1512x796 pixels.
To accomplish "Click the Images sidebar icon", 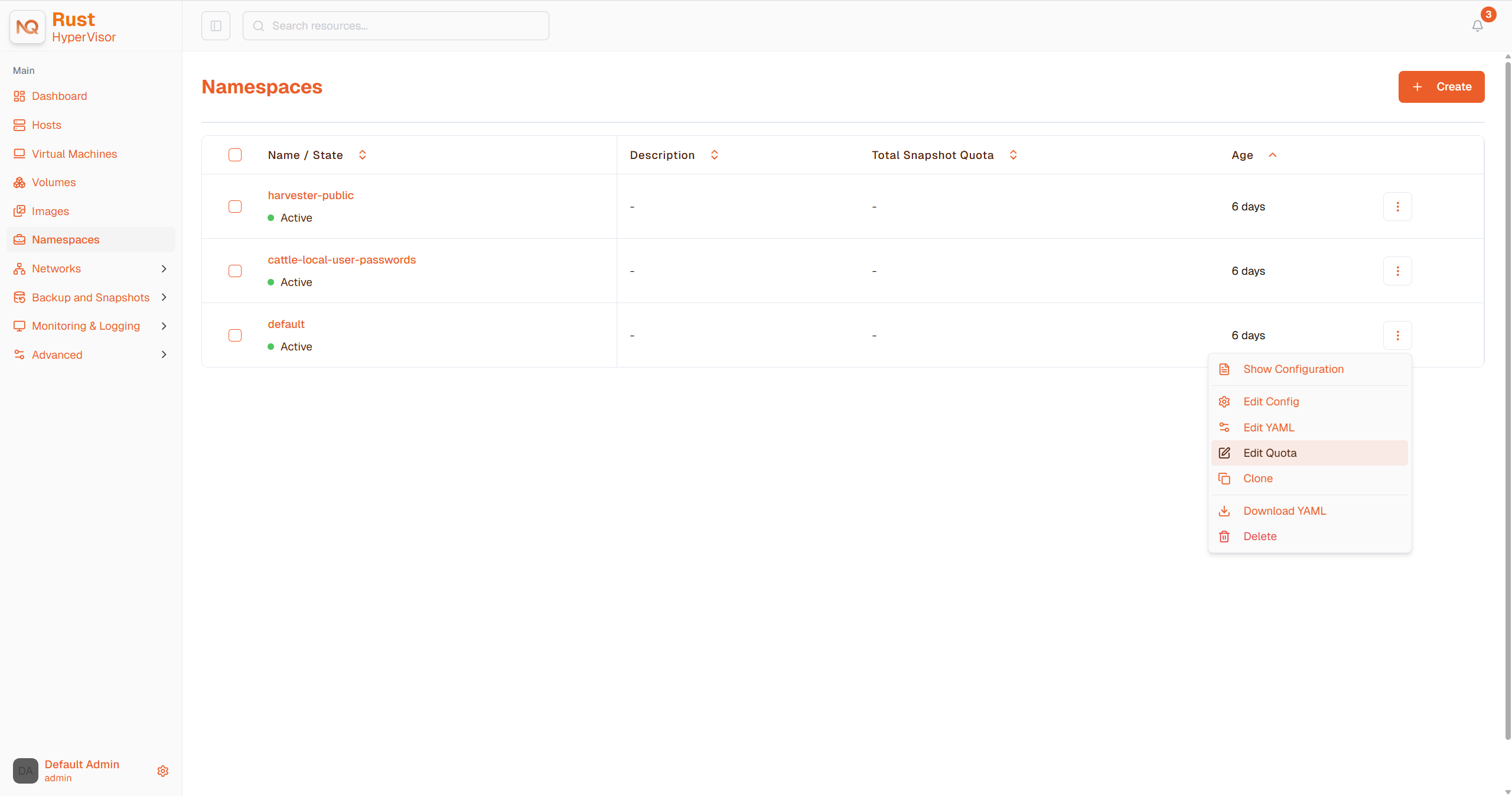I will click(x=19, y=211).
